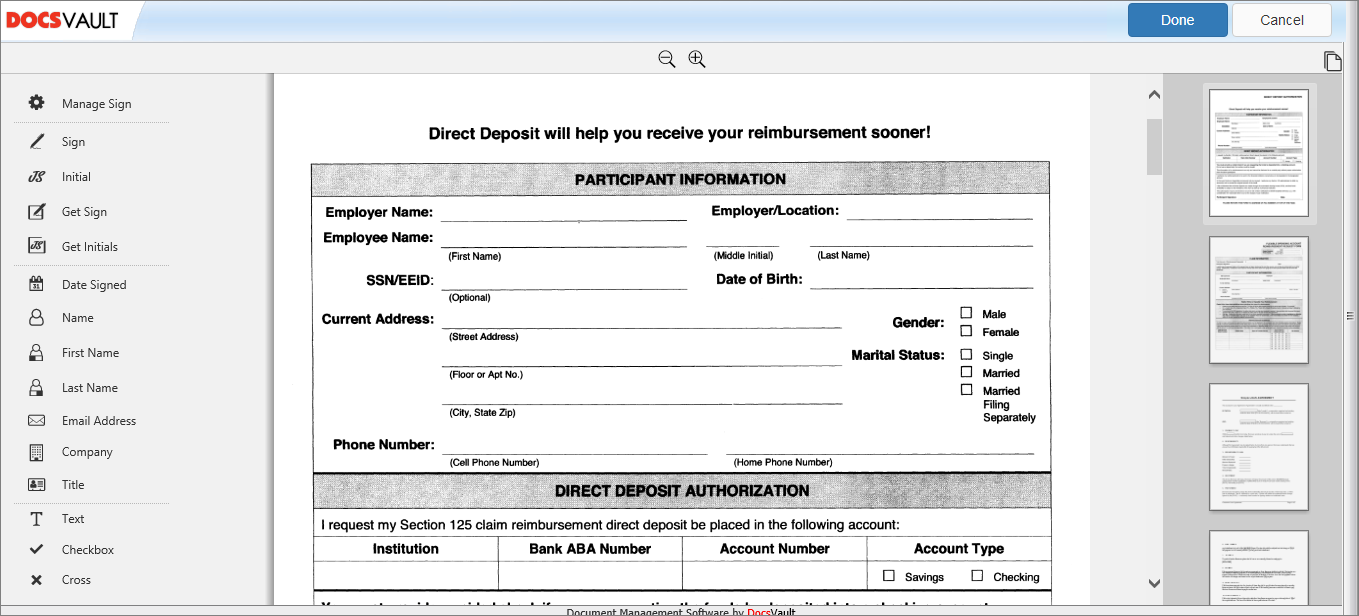1359x616 pixels.
Task: Open Manage Sign settings
Action: pos(96,103)
